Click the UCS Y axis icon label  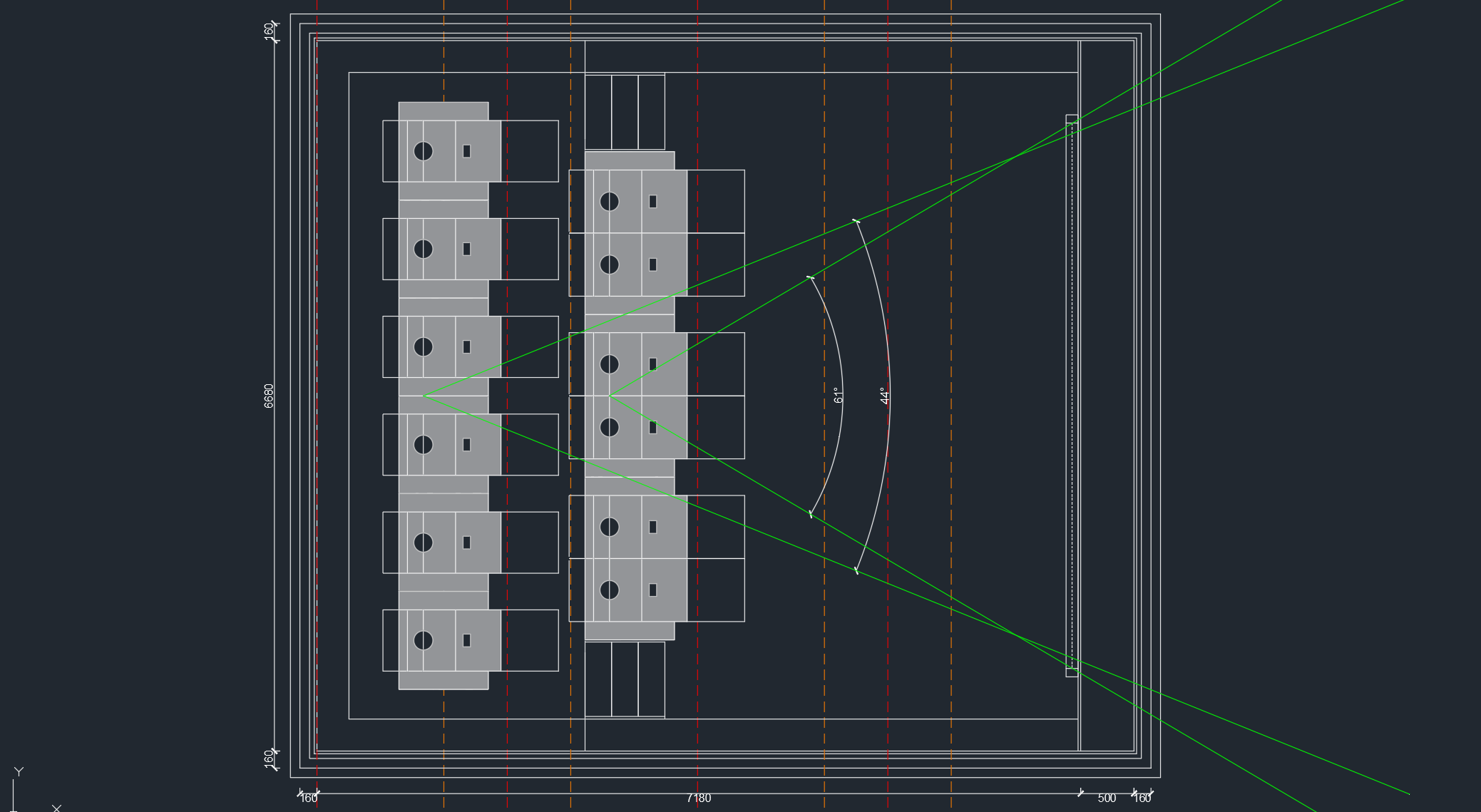coord(19,771)
